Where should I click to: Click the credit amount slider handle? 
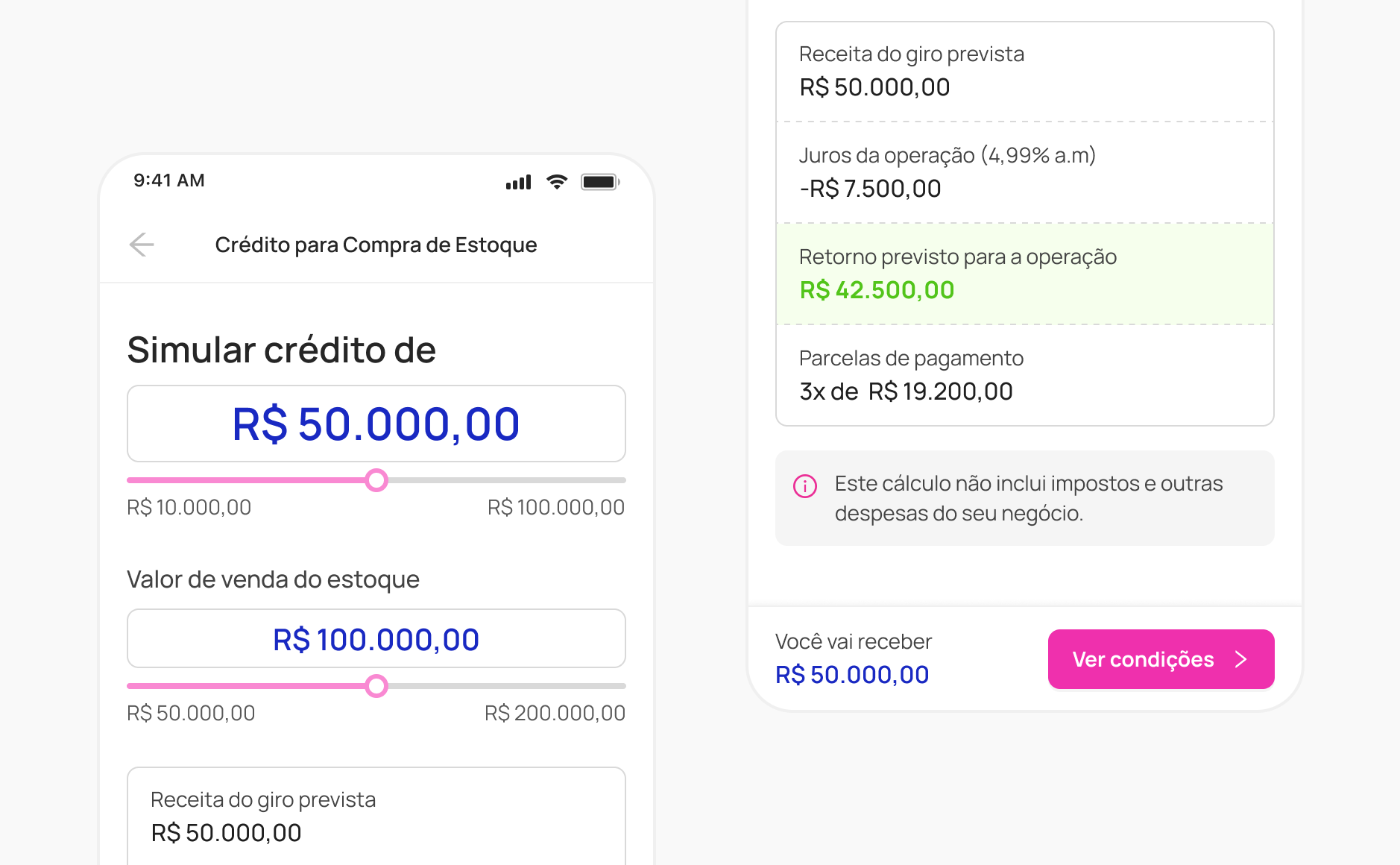(x=377, y=480)
